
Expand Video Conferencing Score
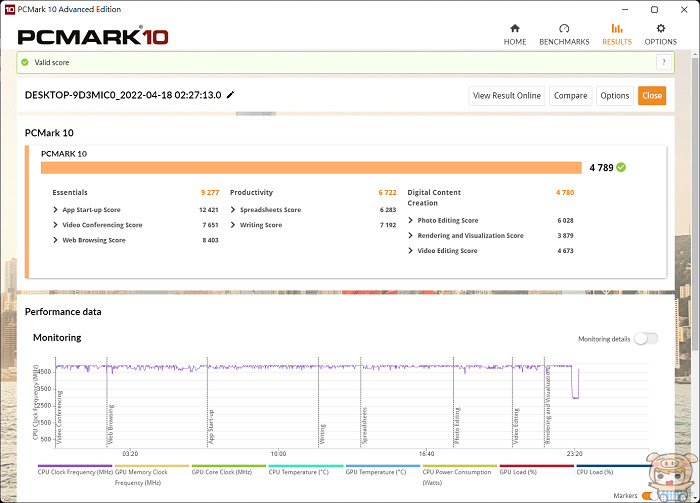pos(56,225)
